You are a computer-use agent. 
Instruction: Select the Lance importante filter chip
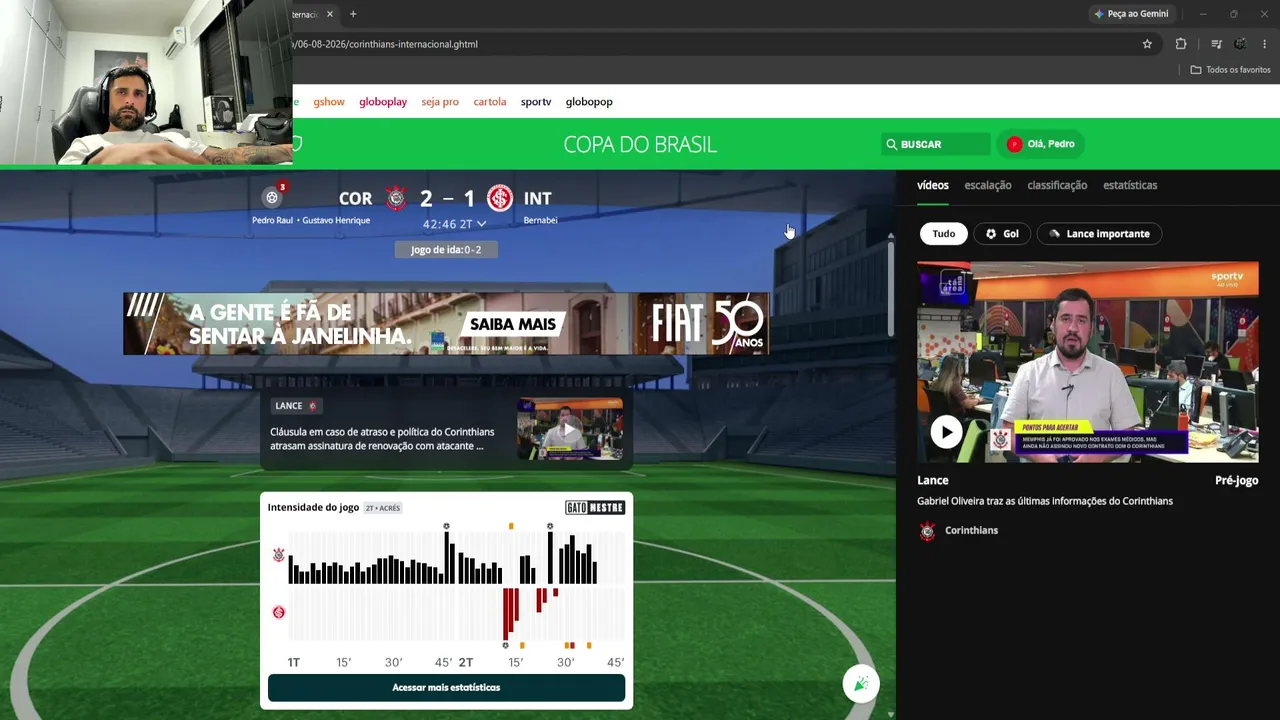tap(1099, 234)
